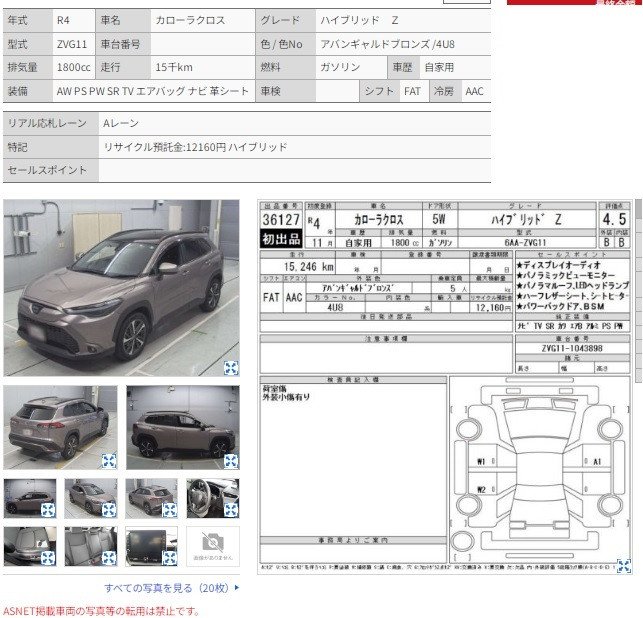Enlarge the main front-view car photo via expand icon

pyautogui.click(x=231, y=368)
